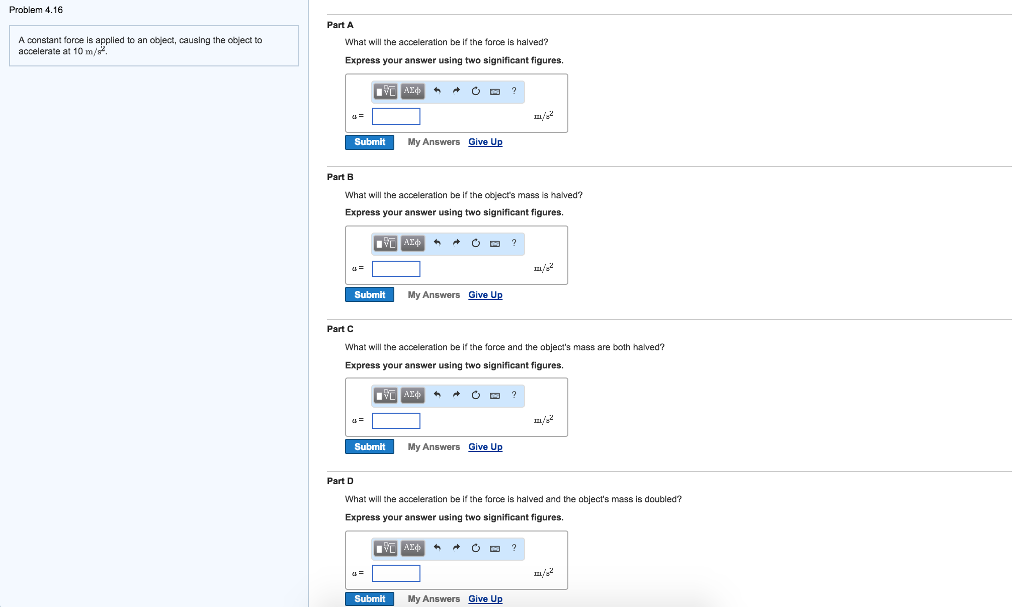
Task: Click Give Up link for Part A
Action: [485, 142]
